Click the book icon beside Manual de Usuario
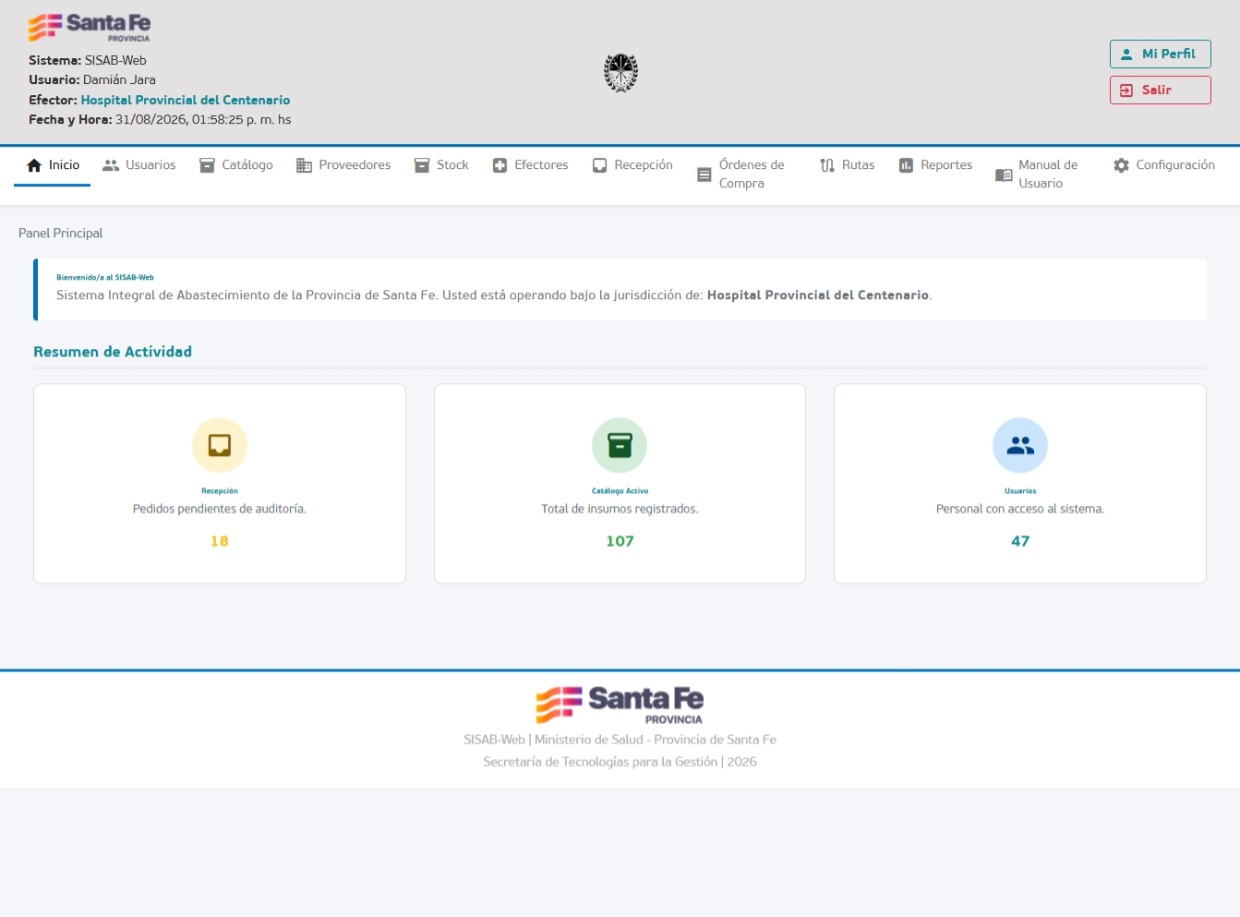This screenshot has height=917, width=1240. tap(1004, 175)
